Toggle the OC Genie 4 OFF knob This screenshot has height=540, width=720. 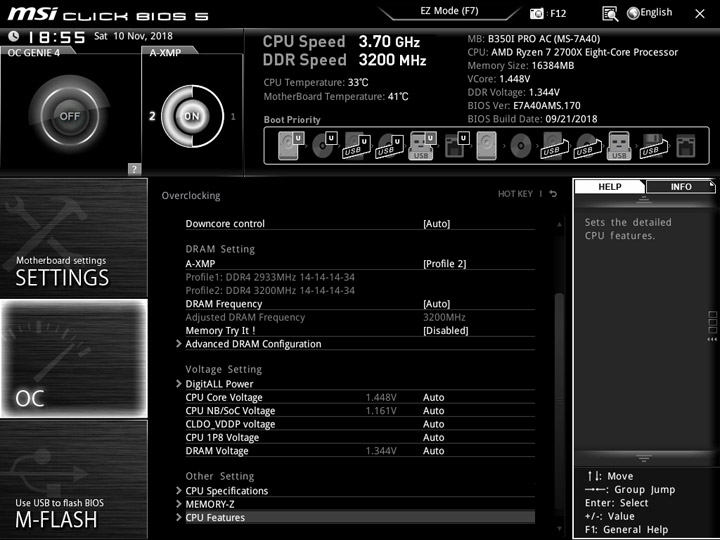69,116
